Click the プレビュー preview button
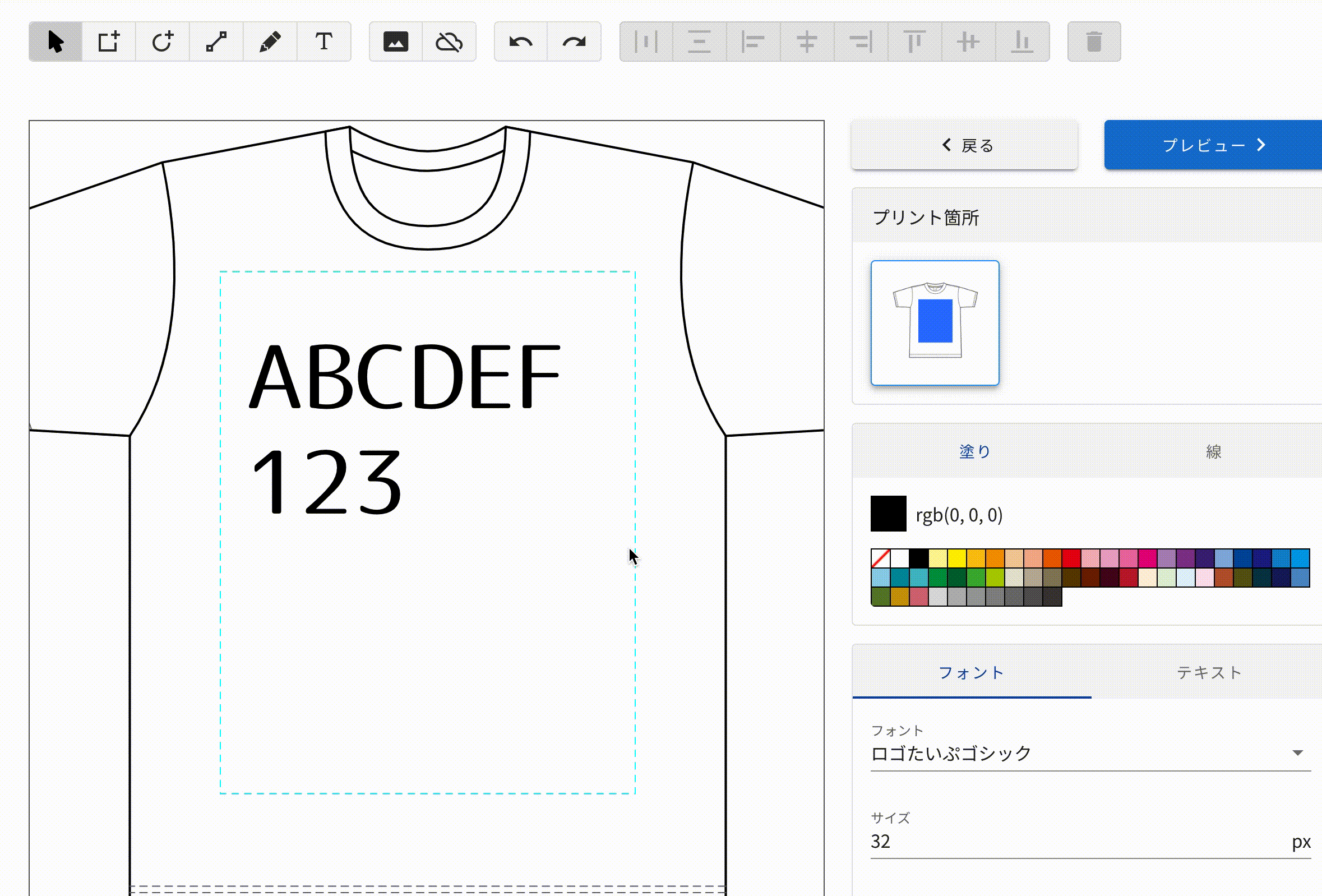This screenshot has width=1322, height=896. pyautogui.click(x=1213, y=145)
